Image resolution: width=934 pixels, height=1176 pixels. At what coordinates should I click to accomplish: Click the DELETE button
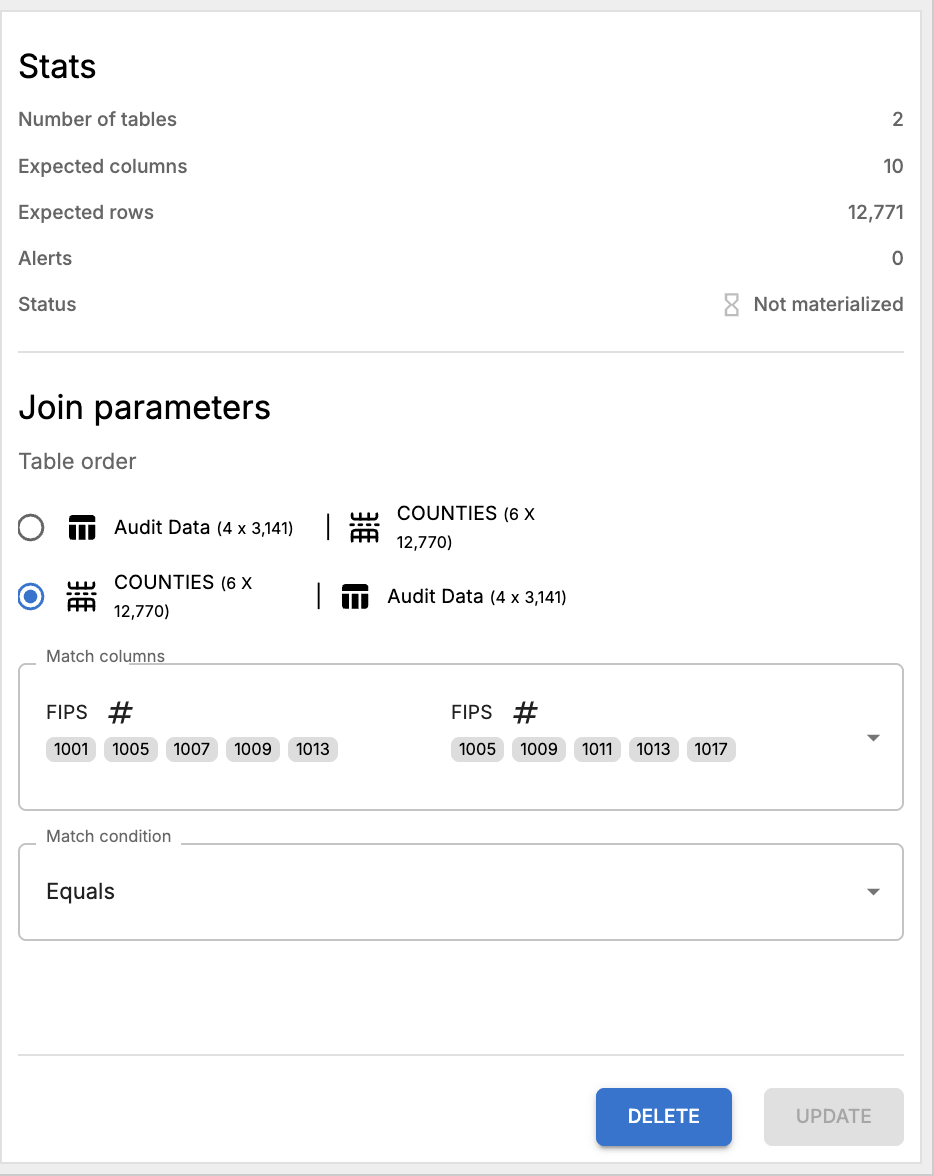[x=664, y=1117]
